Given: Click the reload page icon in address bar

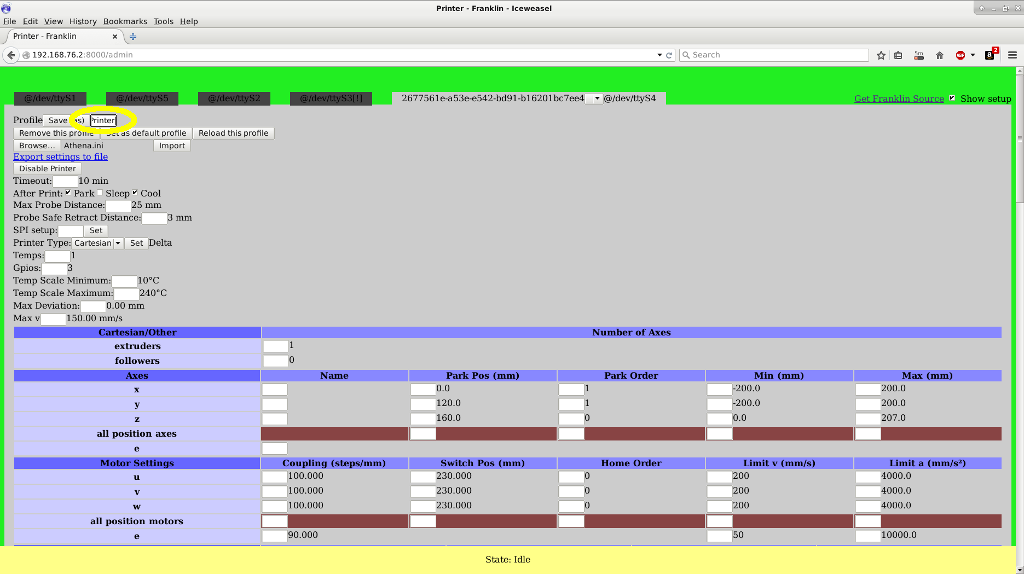Looking at the screenshot, I should tap(669, 55).
